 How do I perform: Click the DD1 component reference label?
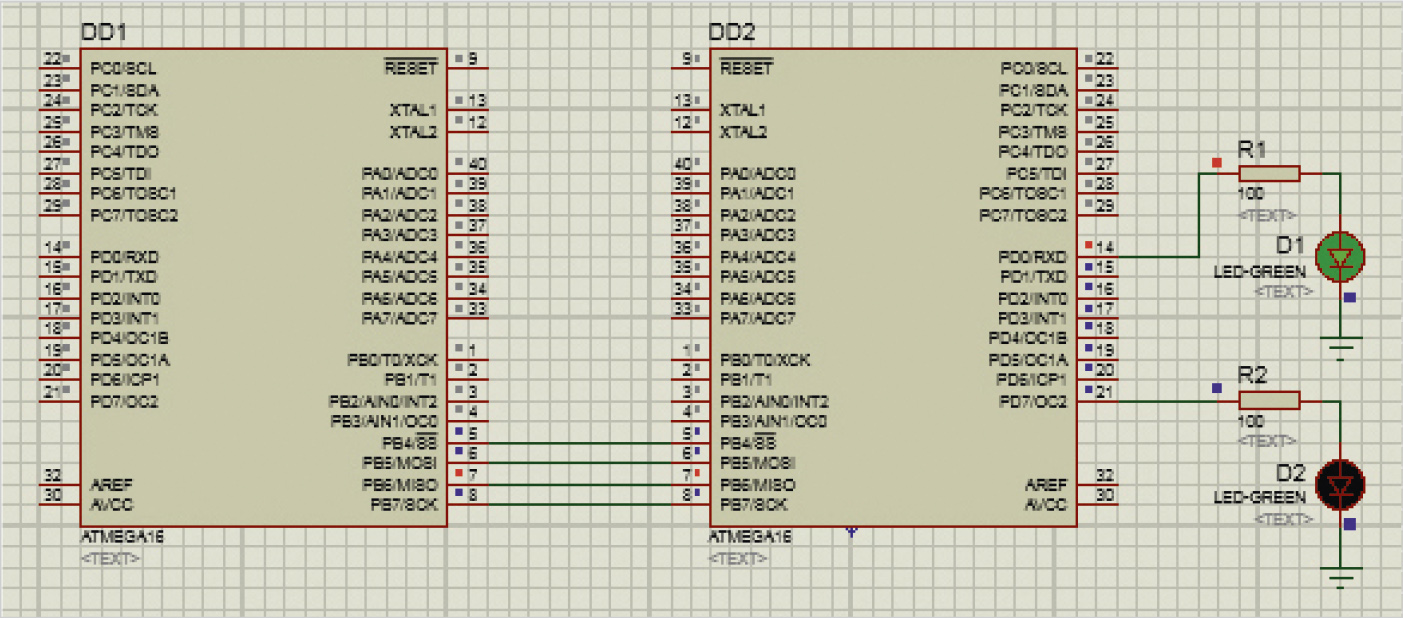(103, 33)
